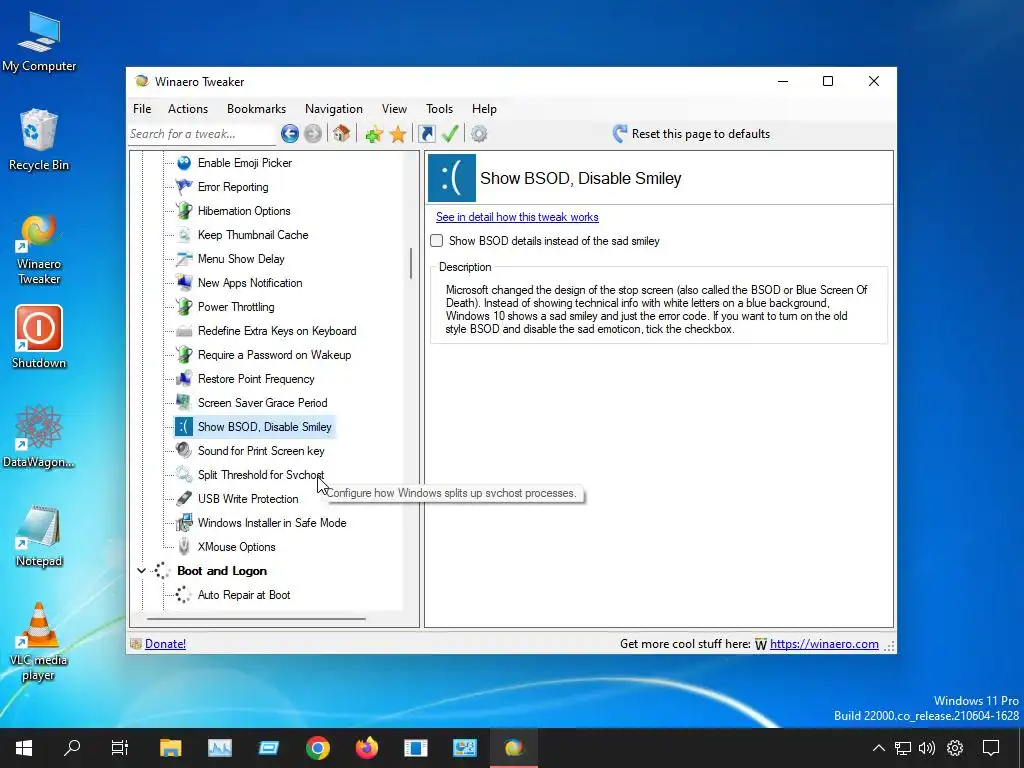Open settings via gray gear toolbar icon
This screenshot has width=1024, height=768.
pos(479,134)
